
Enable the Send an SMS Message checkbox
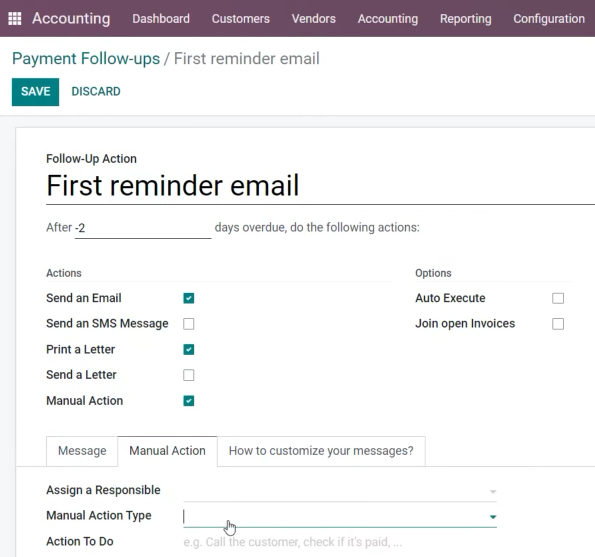(189, 324)
